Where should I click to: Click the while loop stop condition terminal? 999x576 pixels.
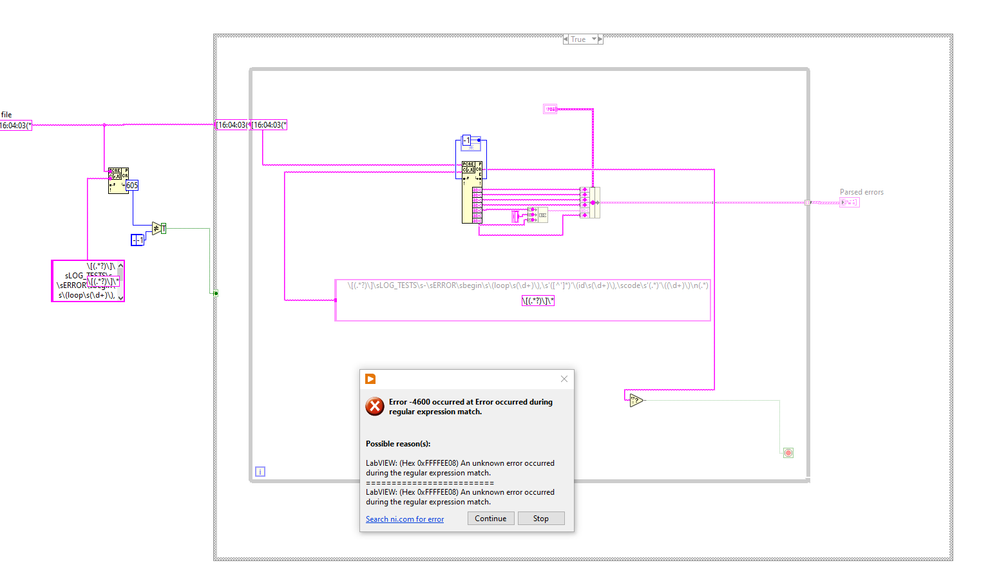pos(788,452)
